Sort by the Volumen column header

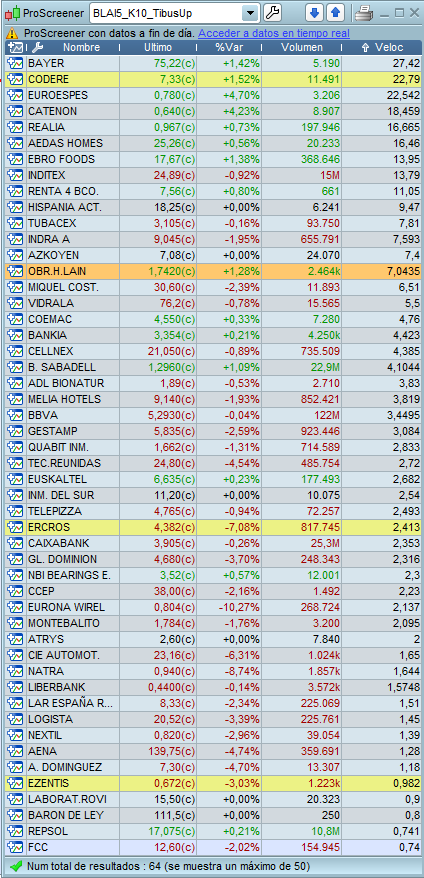click(x=302, y=48)
